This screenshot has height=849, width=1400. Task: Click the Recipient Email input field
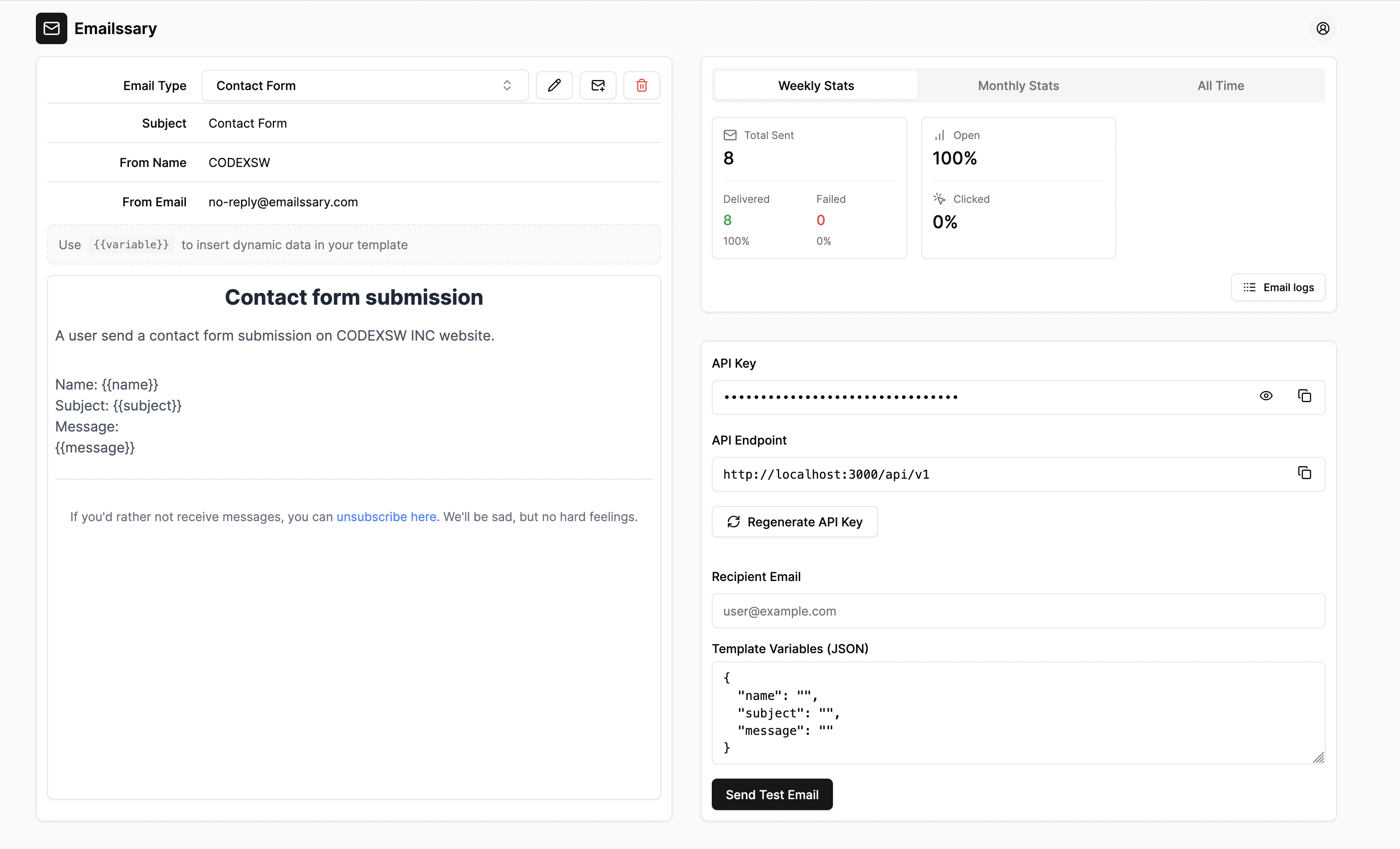[x=1018, y=611]
